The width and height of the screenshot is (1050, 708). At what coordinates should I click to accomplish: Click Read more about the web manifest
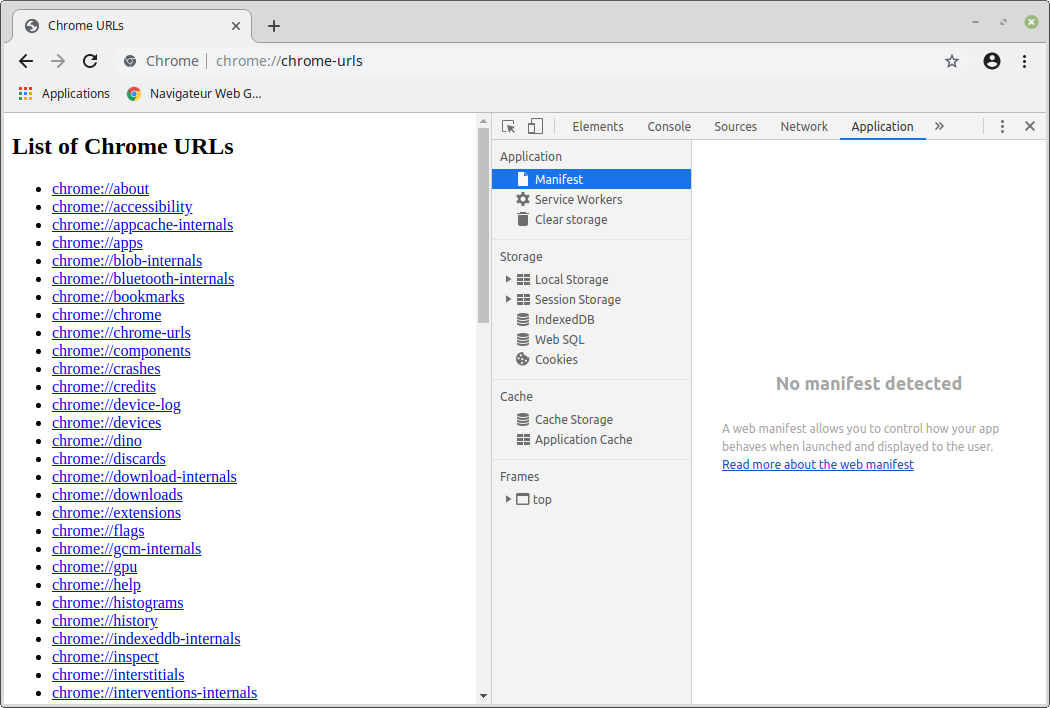click(817, 465)
